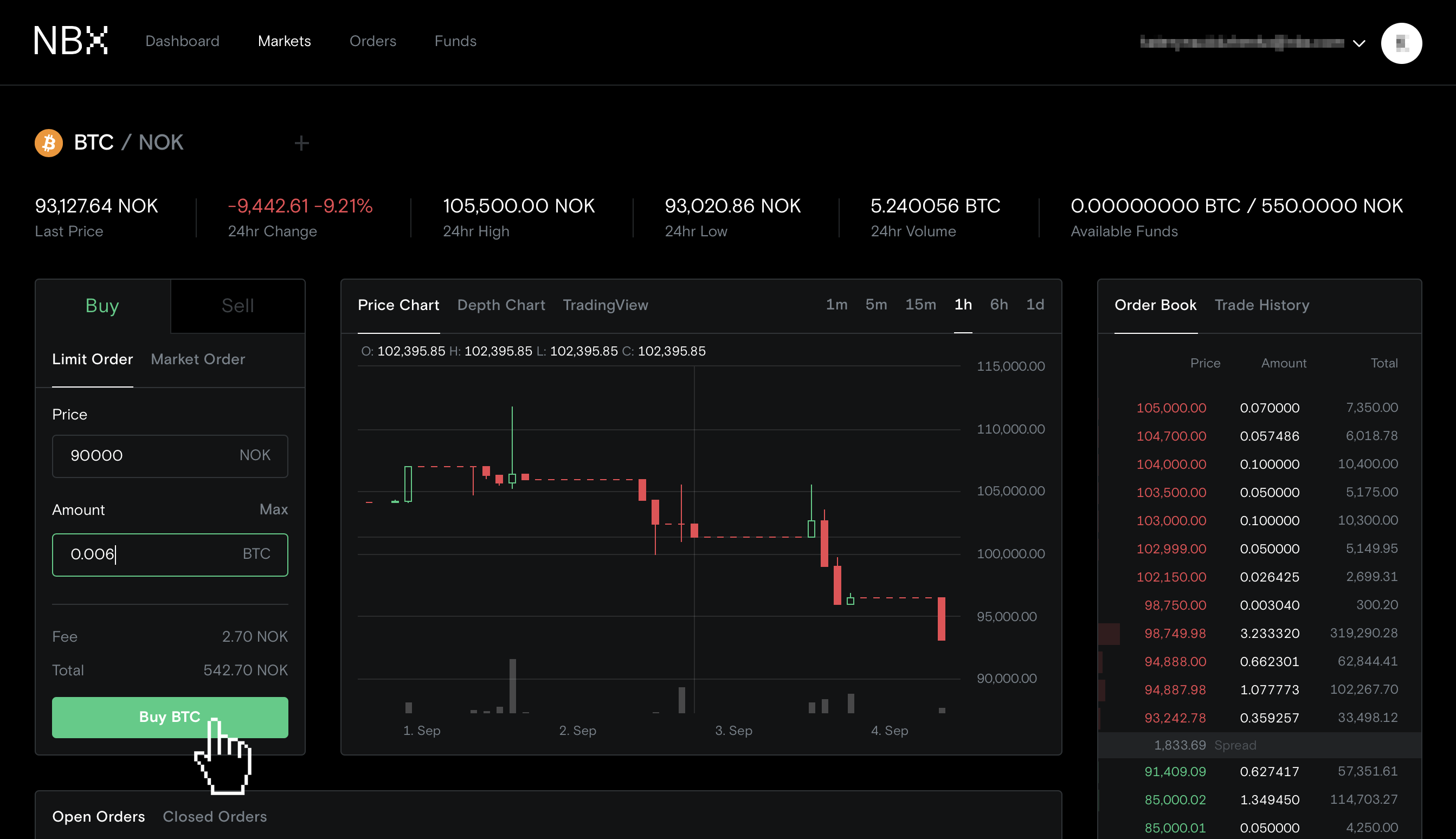
Task: Open the Trade History tab
Action: tap(1261, 305)
